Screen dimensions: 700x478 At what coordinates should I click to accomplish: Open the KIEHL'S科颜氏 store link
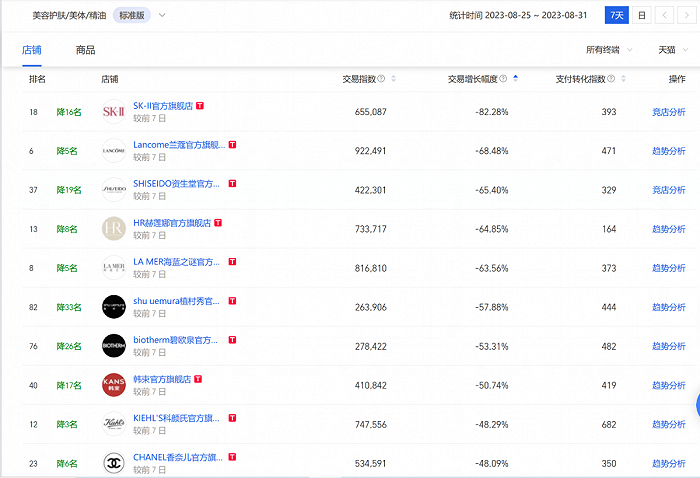(176, 418)
